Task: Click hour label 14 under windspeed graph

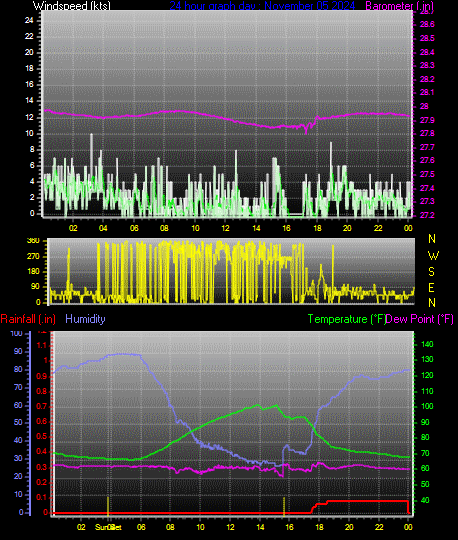Action: [256, 228]
